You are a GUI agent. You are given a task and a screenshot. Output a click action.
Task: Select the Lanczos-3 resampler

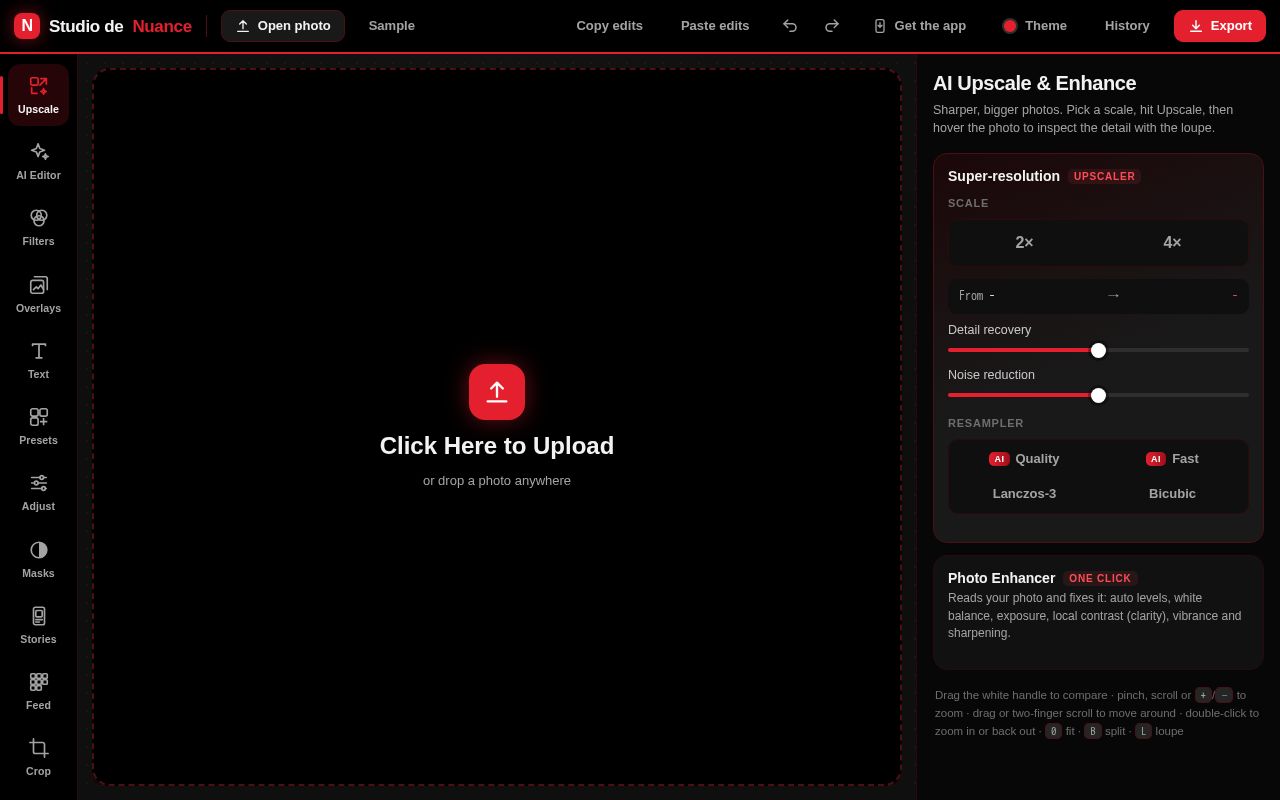(1024, 494)
